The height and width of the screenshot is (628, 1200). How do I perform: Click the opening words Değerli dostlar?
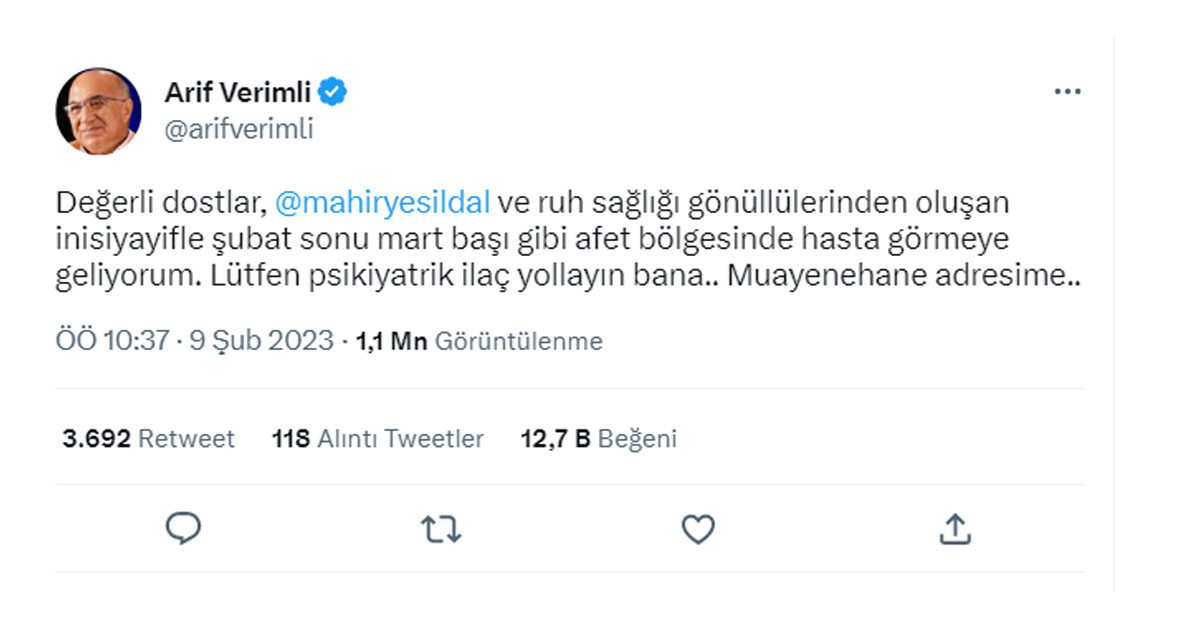(x=159, y=203)
